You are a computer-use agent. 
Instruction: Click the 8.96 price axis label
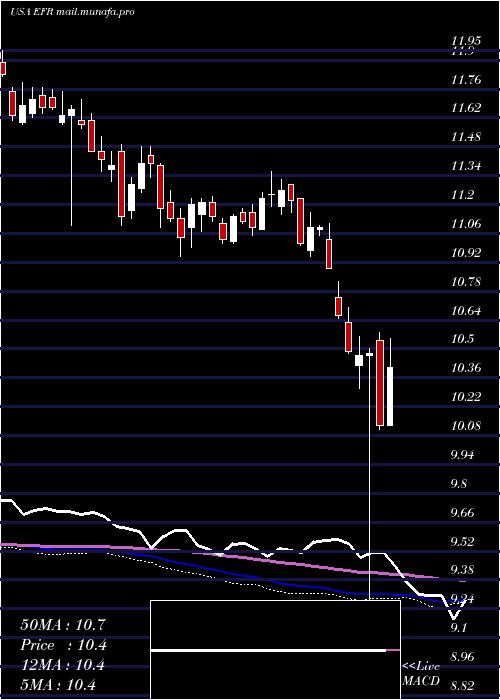pyautogui.click(x=463, y=657)
